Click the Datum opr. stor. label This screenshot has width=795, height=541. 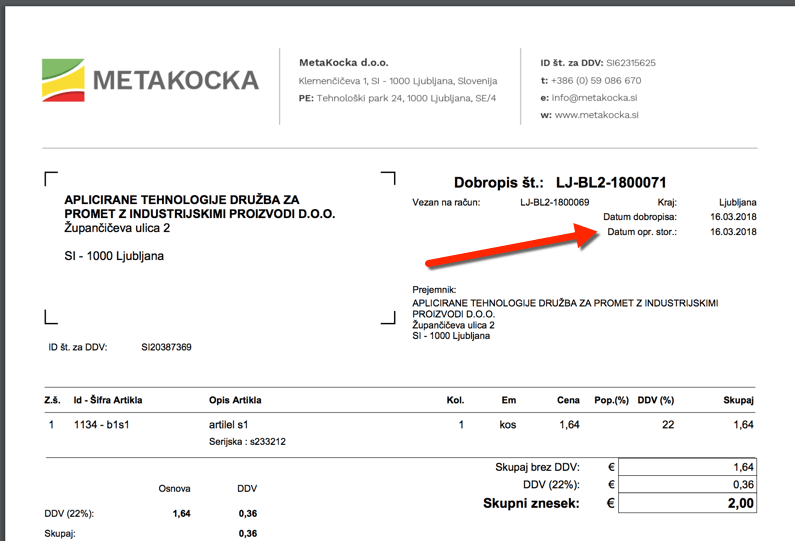click(642, 232)
